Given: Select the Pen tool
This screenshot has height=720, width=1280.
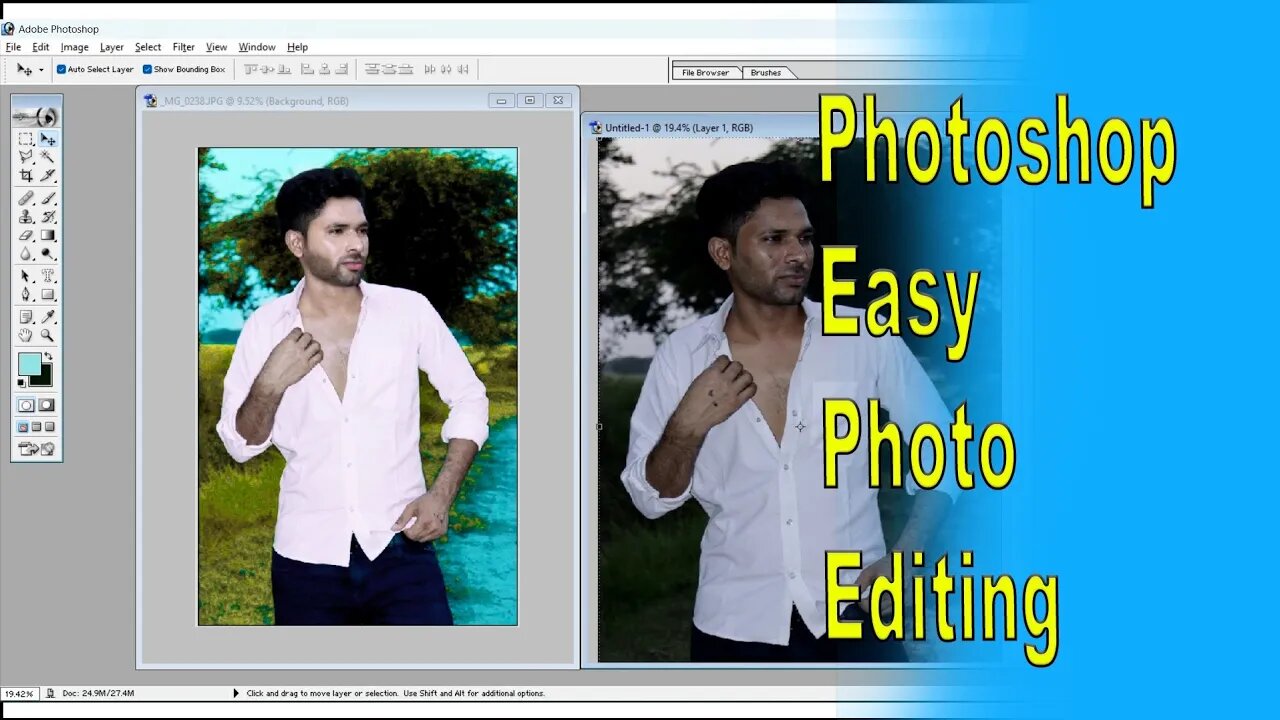Looking at the screenshot, I should click(x=26, y=294).
